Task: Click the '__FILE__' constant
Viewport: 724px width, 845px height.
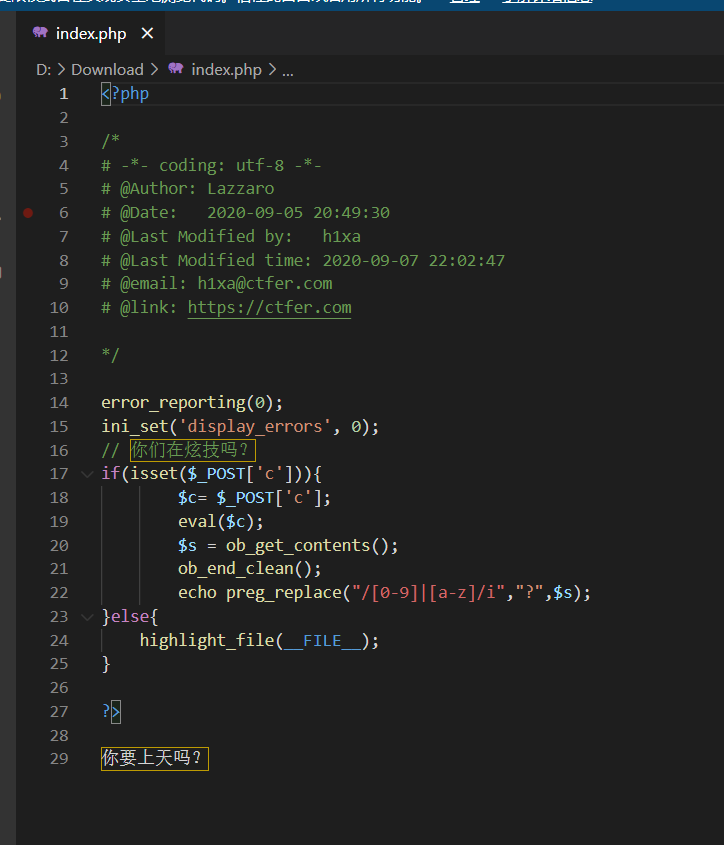Action: click(x=322, y=641)
